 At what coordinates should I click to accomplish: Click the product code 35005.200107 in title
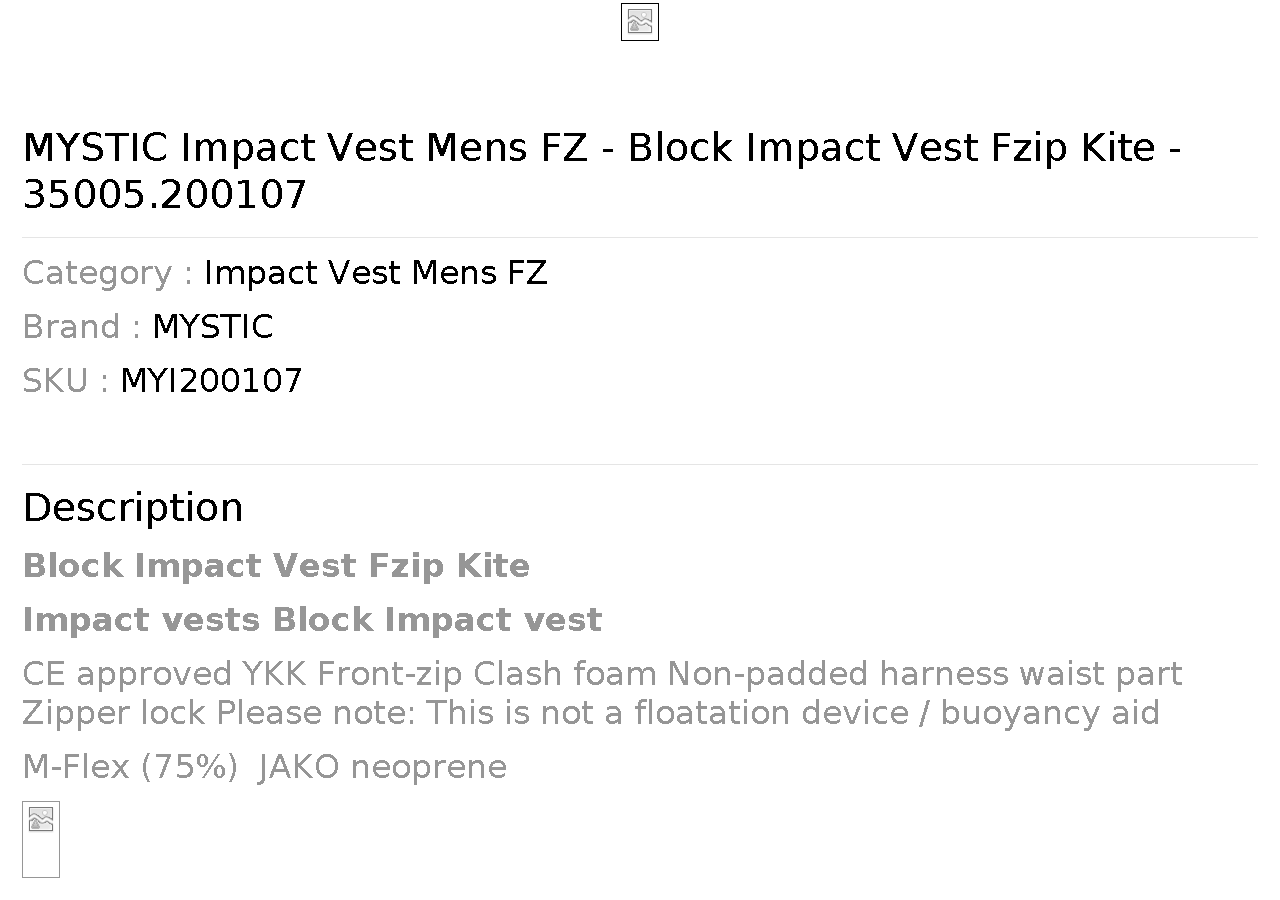(x=164, y=195)
